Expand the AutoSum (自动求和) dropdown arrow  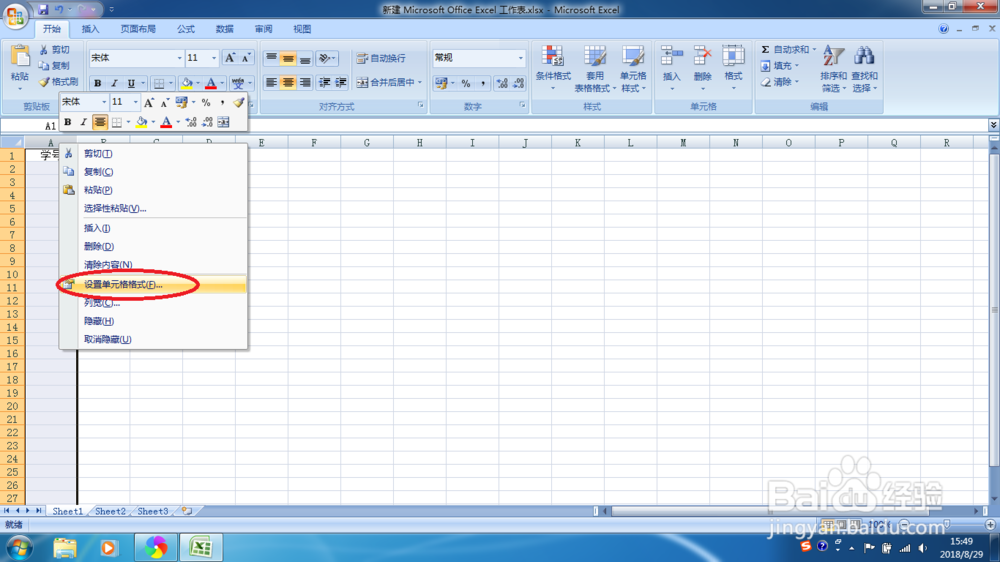814,49
